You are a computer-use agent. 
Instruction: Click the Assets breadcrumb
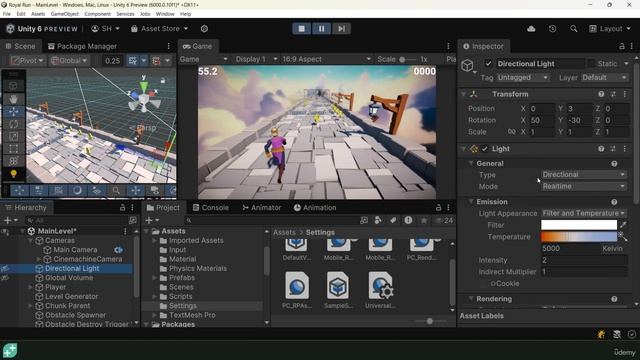tap(284, 232)
